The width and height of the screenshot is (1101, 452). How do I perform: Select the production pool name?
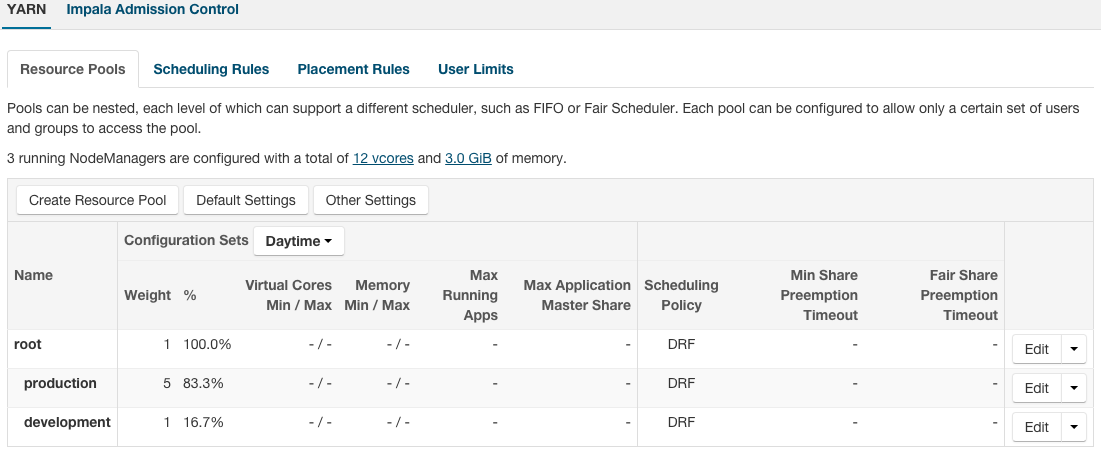(x=60, y=383)
